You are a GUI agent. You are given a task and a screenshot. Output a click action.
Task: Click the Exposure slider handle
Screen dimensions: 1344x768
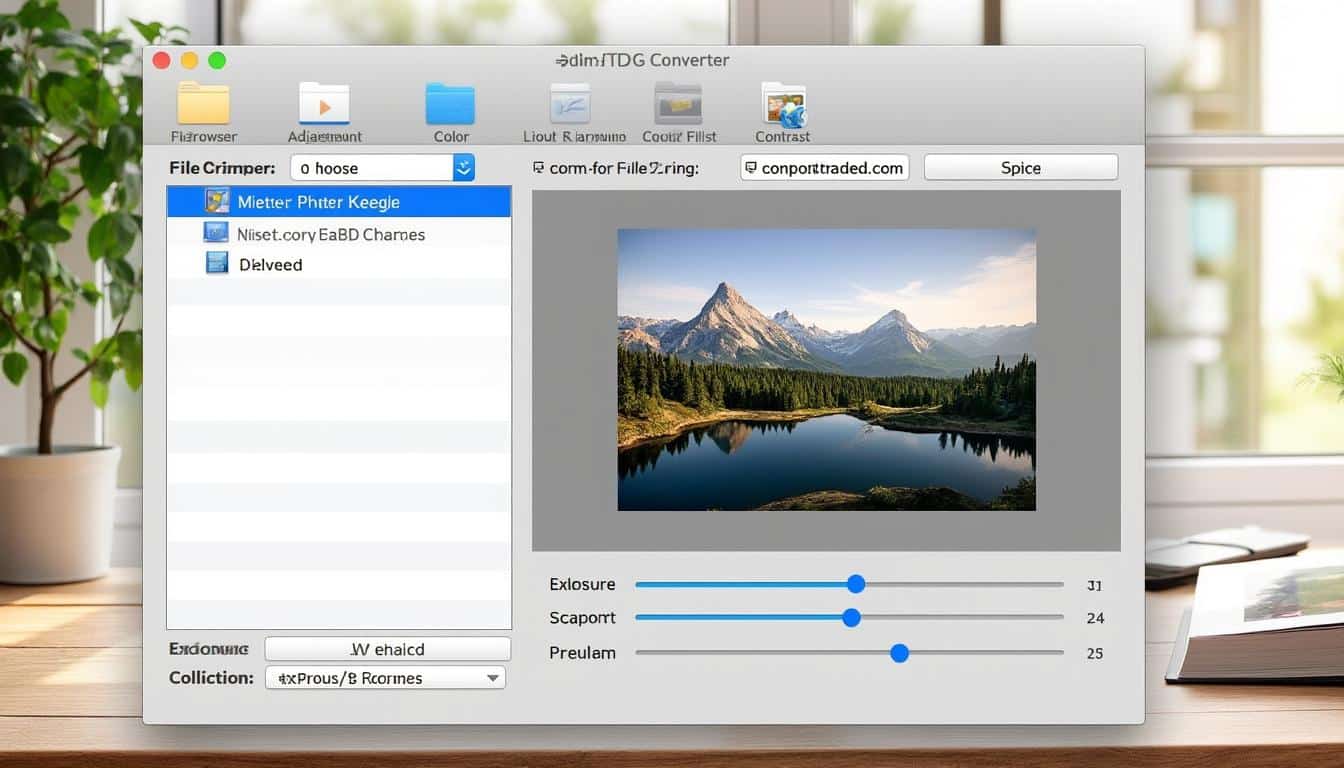coord(856,583)
